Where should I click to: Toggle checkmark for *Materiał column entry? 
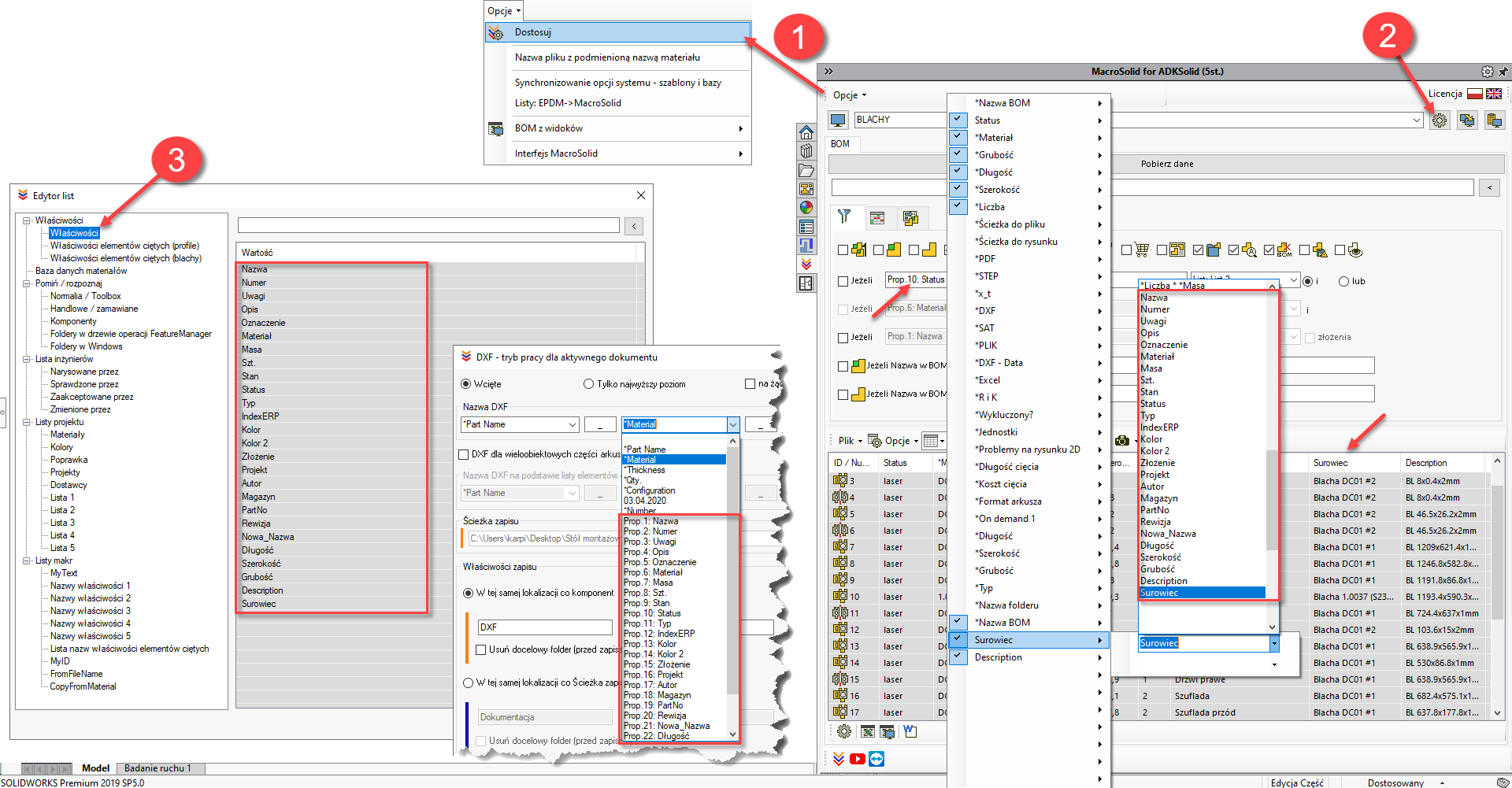click(958, 138)
